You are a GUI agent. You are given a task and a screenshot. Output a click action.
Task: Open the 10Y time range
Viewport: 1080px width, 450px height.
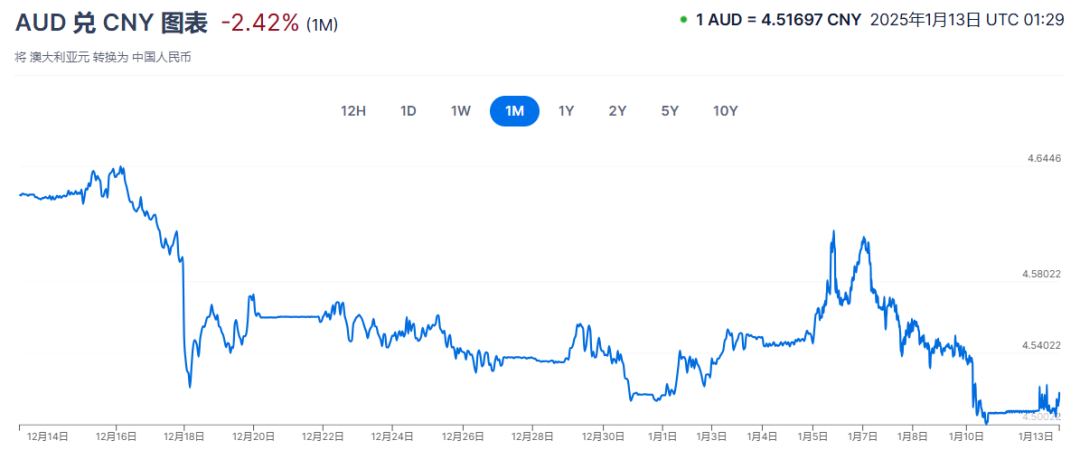click(725, 111)
